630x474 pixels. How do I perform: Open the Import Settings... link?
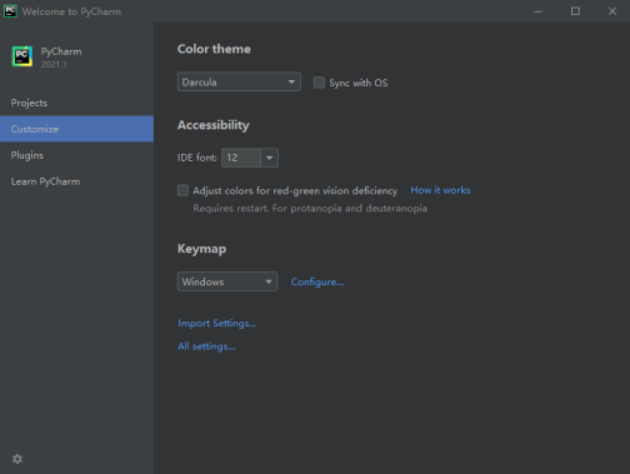217,323
